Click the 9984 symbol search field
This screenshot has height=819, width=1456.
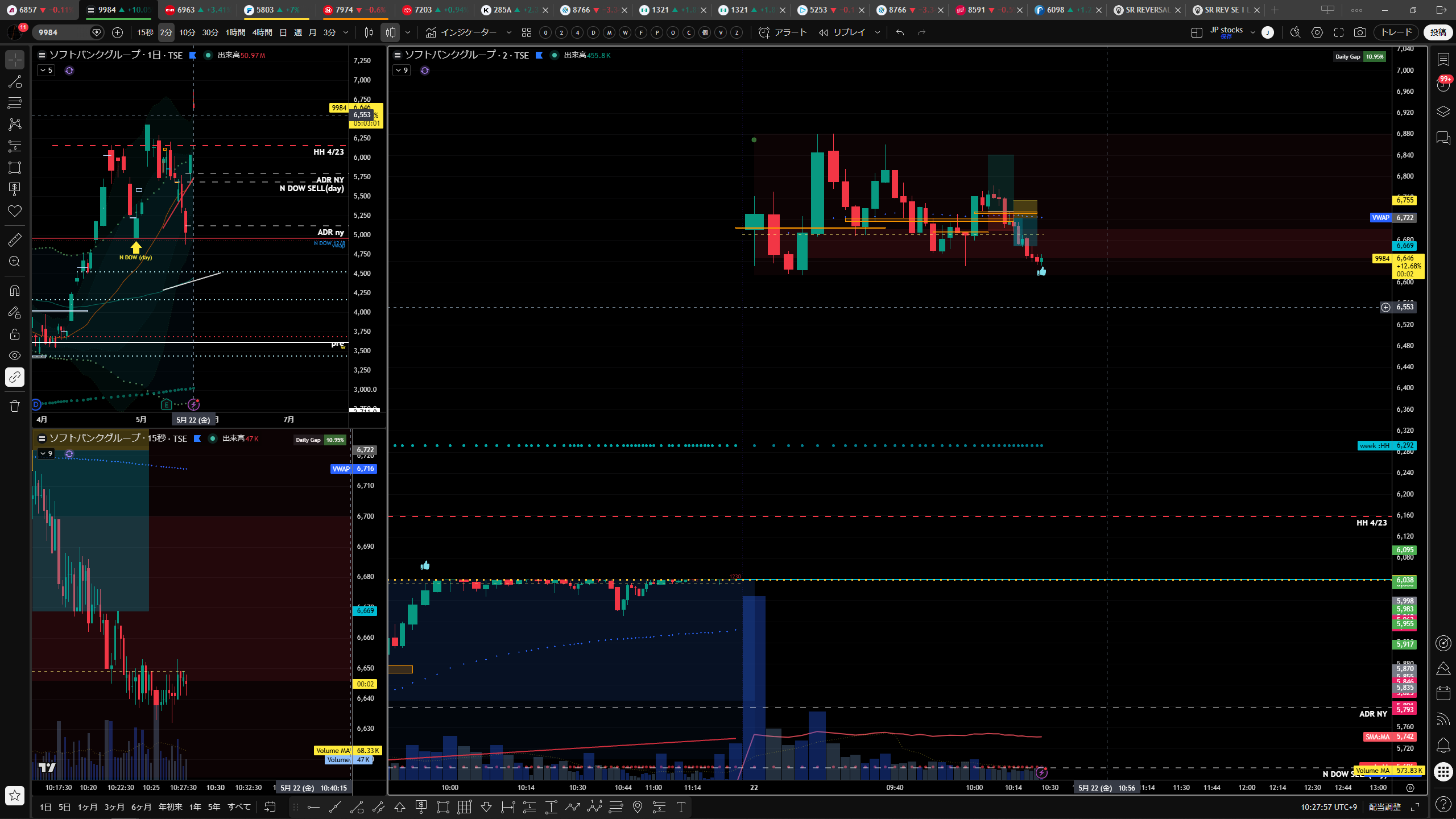[x=63, y=32]
